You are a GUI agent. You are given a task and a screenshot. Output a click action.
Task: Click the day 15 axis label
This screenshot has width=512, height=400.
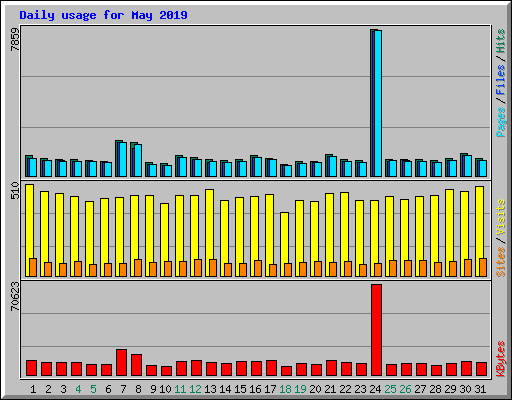(240, 389)
